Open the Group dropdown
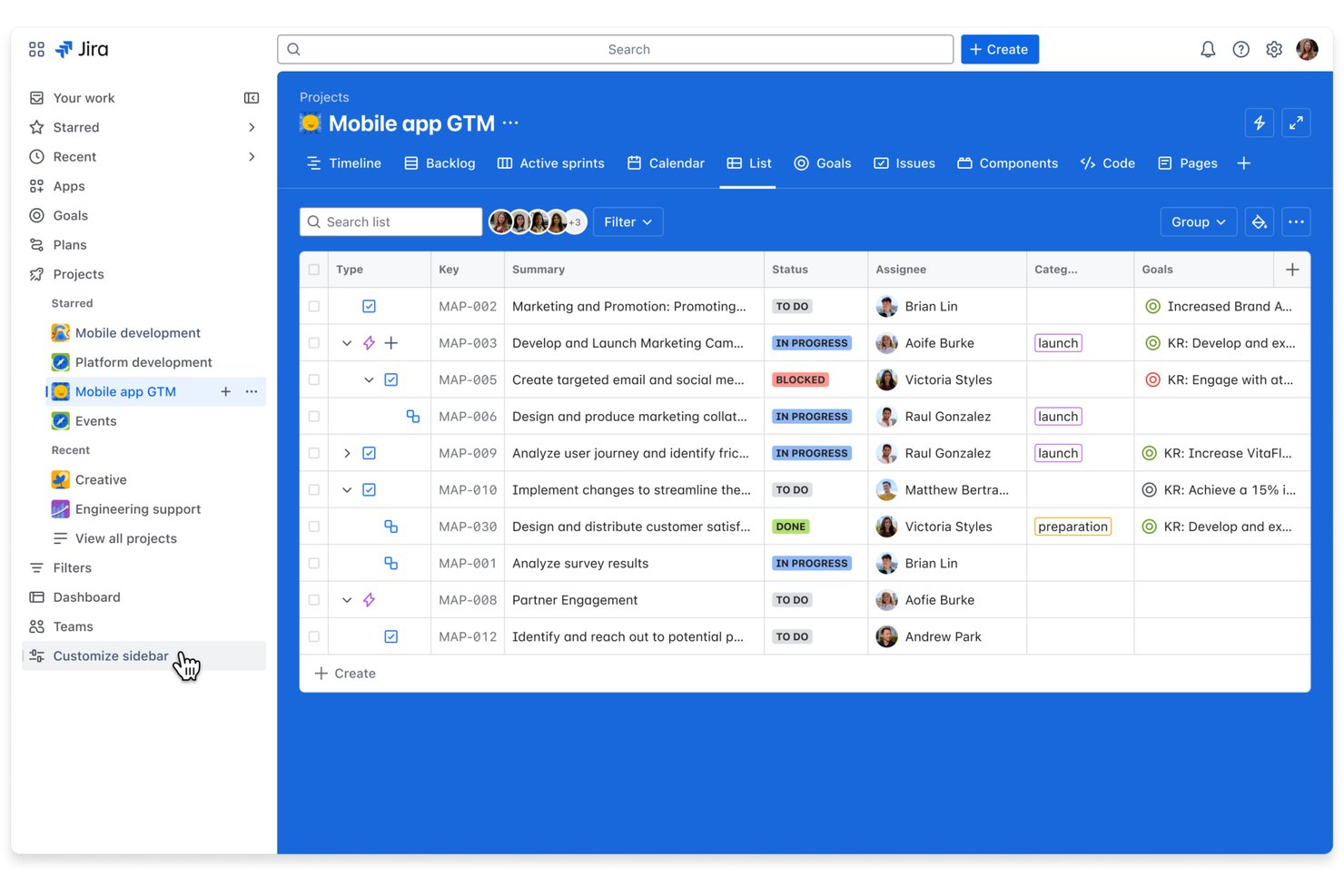Viewport: 1344px width, 896px height. coord(1199,222)
